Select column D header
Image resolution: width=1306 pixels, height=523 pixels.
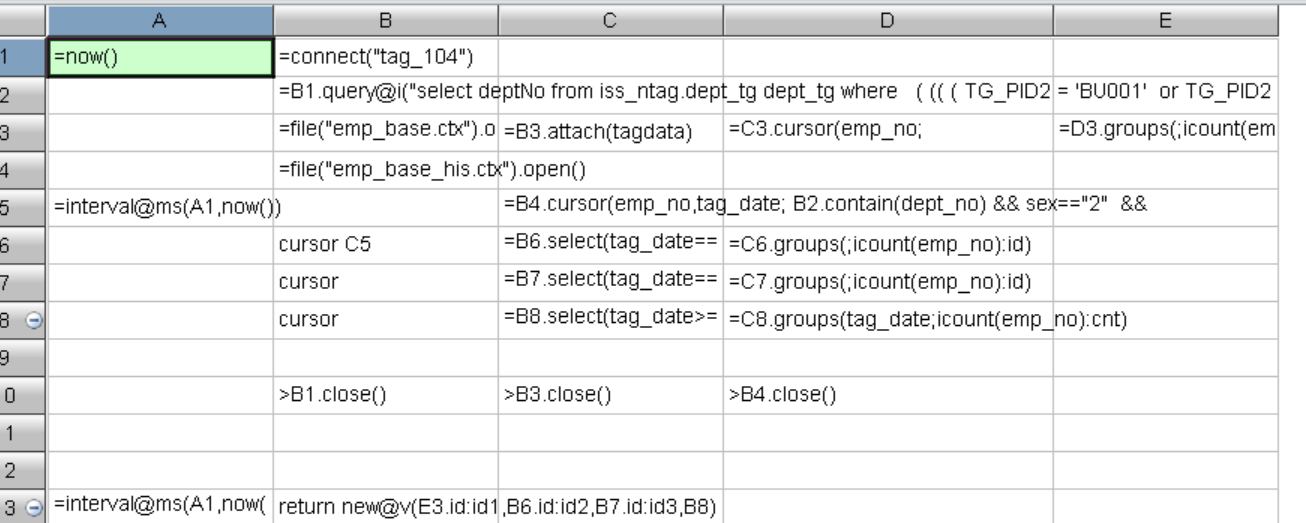887,19
